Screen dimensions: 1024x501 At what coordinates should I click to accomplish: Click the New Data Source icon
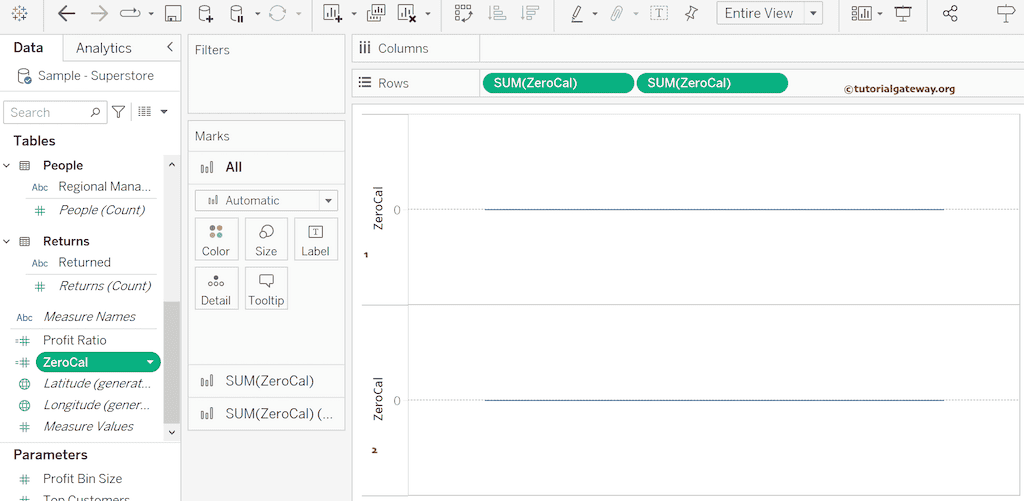(205, 13)
